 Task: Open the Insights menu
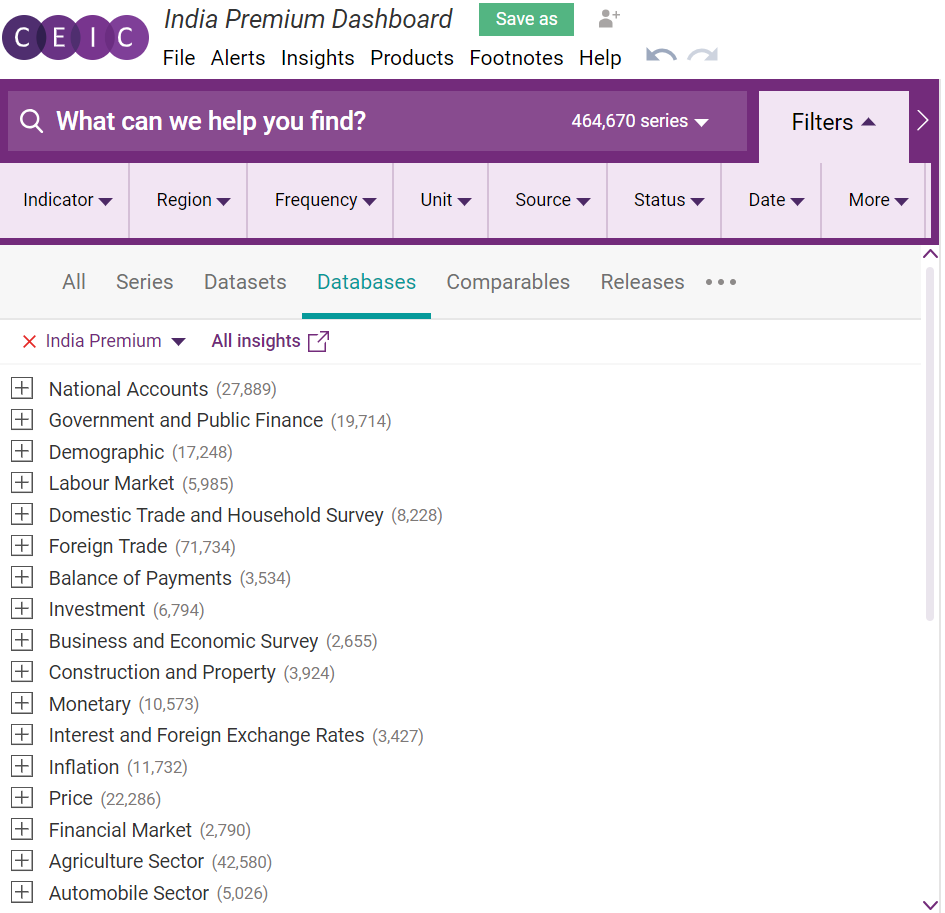[x=318, y=58]
